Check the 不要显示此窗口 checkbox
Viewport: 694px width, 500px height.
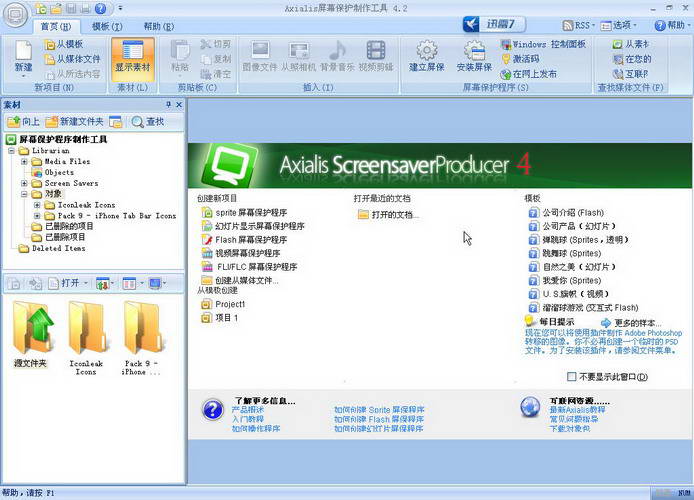point(571,377)
